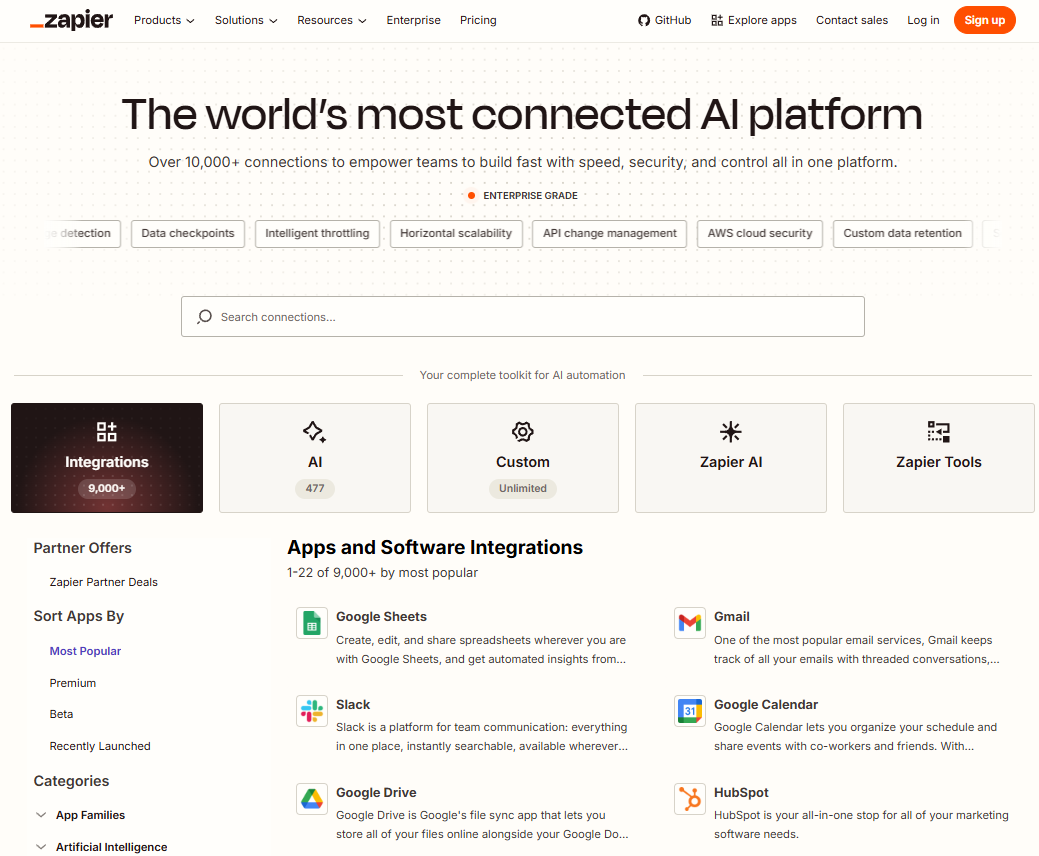Open the Gmail title link

(x=732, y=617)
